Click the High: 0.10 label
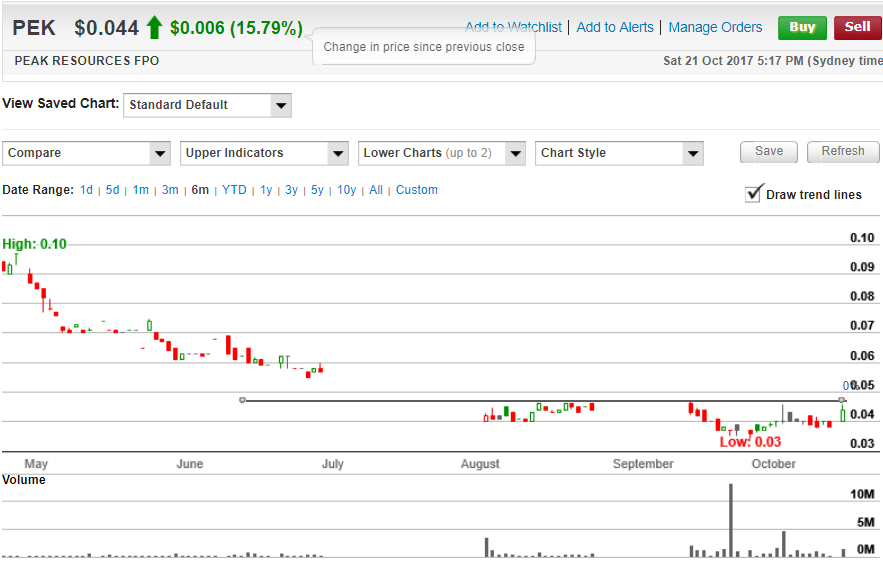This screenshot has width=883, height=563. (x=34, y=244)
